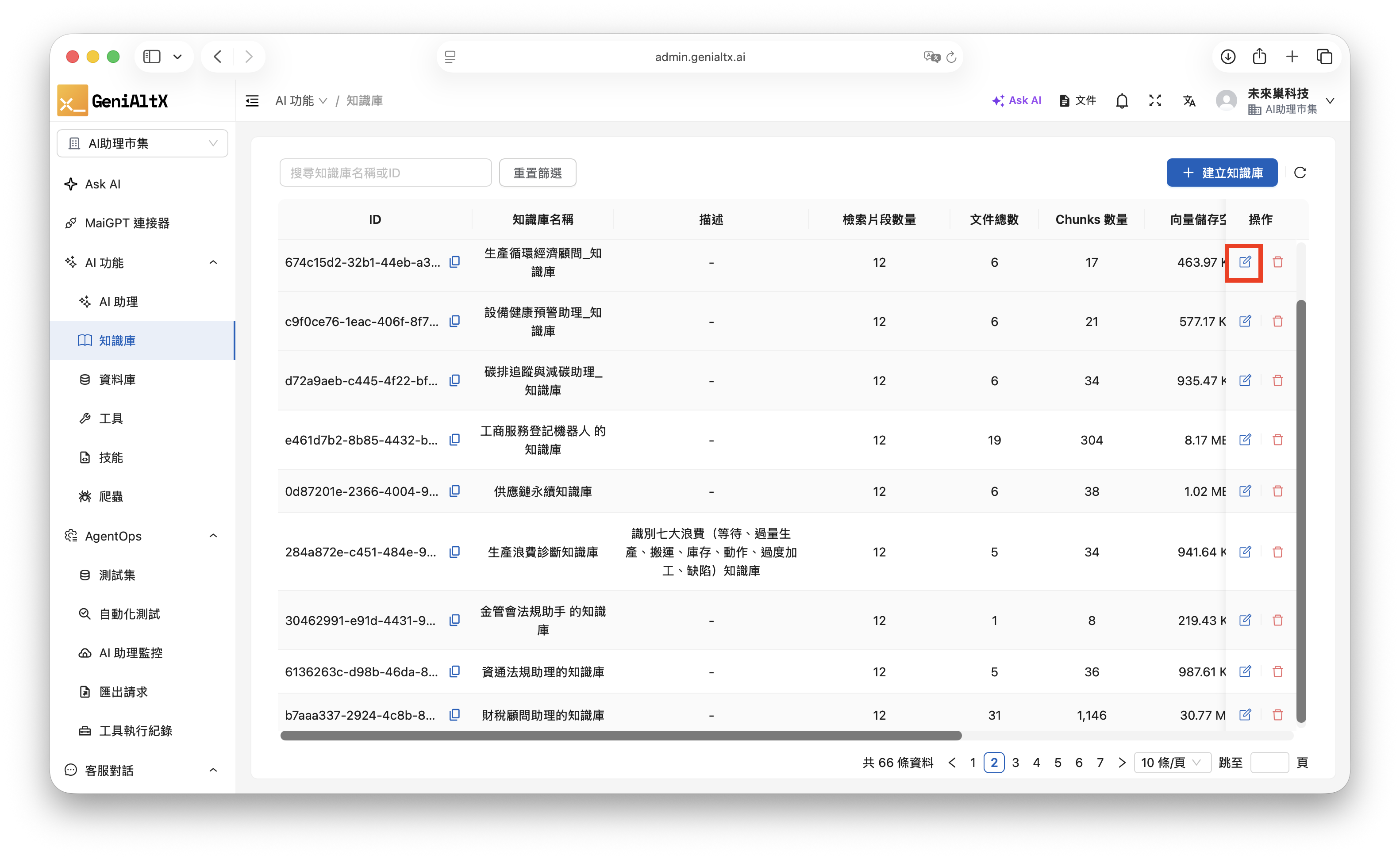Open 自動化測試 sidebar item
This screenshot has width=1400, height=859.
tap(129, 614)
